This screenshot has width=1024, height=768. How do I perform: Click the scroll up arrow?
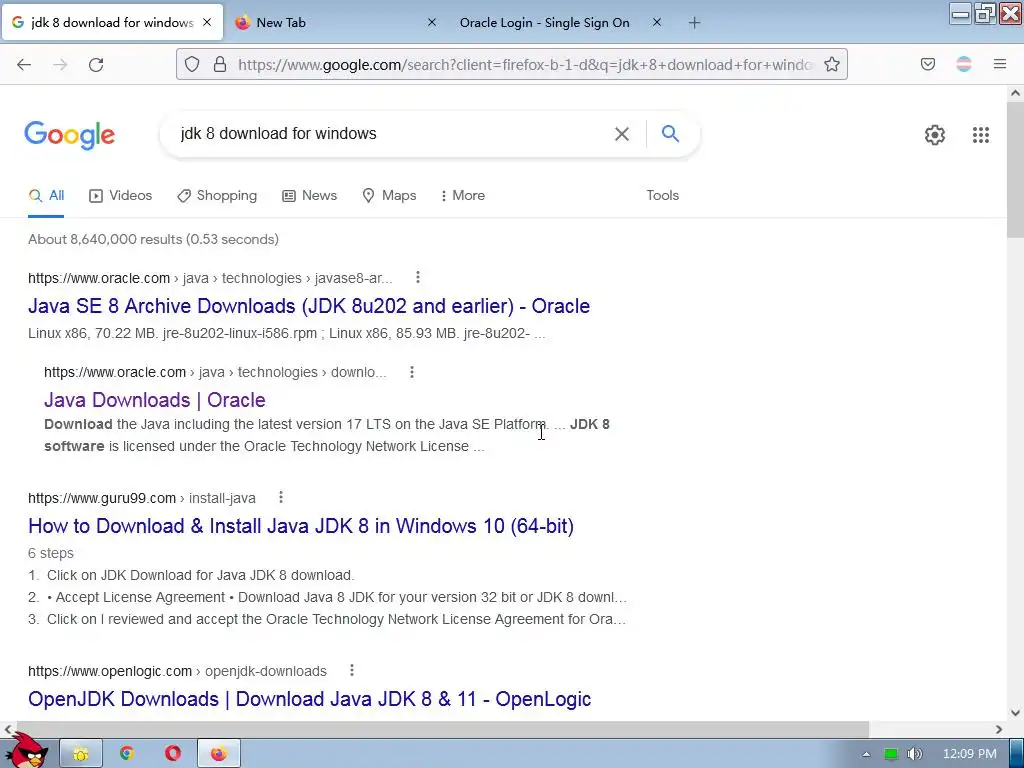[x=1015, y=93]
